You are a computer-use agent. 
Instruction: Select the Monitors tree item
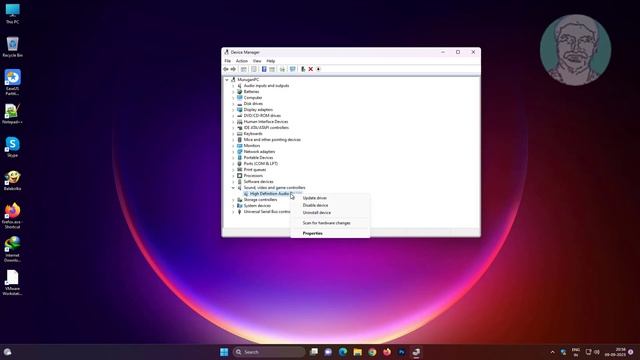point(251,146)
